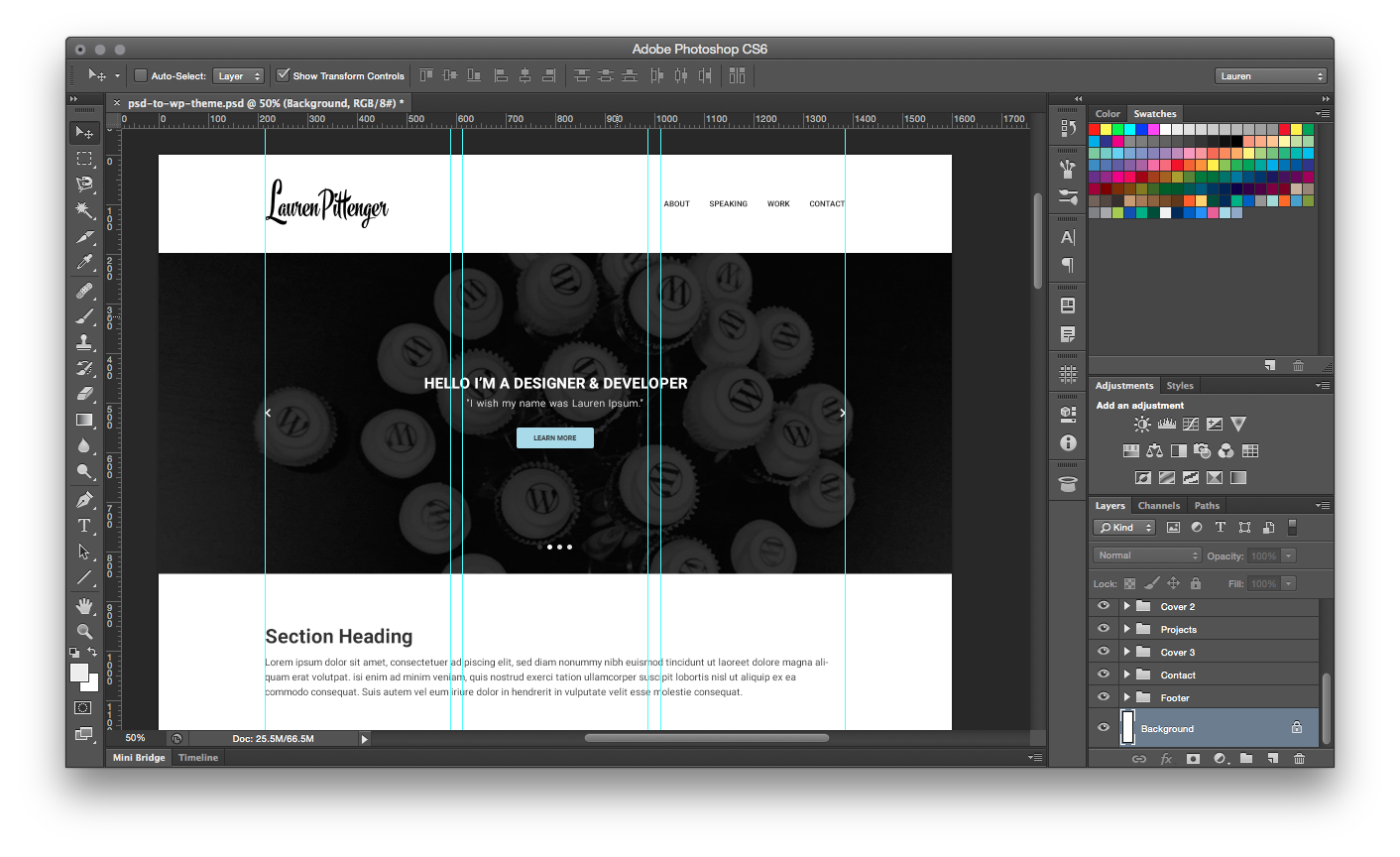
Task: Select the Blur tool
Action: 84,445
